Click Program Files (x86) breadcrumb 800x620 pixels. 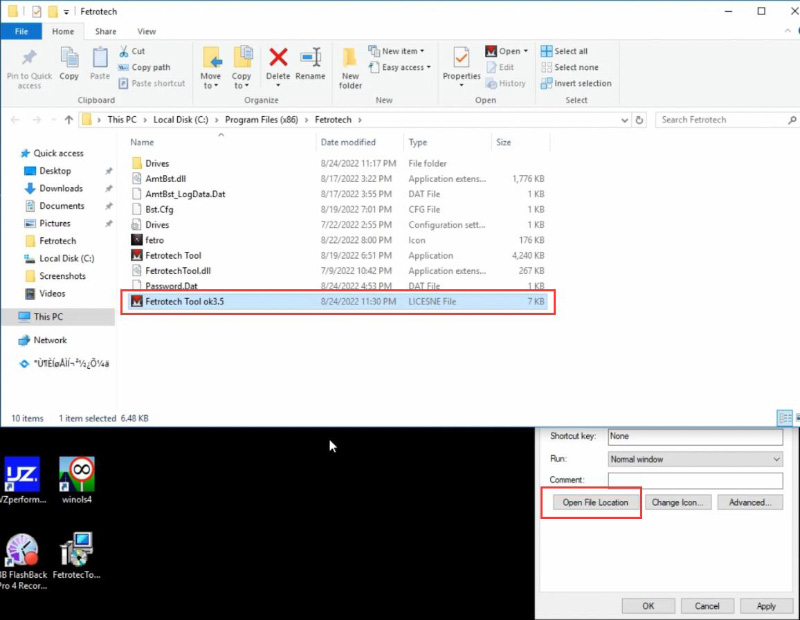pos(261,120)
